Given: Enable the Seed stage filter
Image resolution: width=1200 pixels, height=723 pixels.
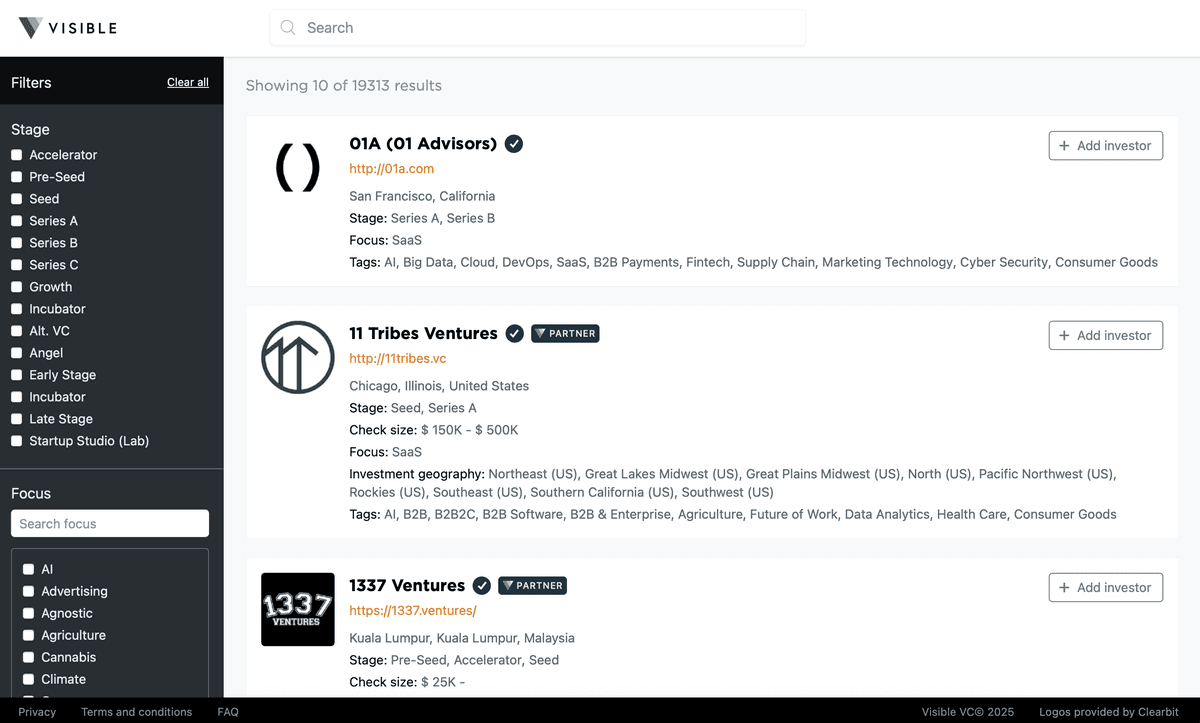Looking at the screenshot, I should 17,198.
